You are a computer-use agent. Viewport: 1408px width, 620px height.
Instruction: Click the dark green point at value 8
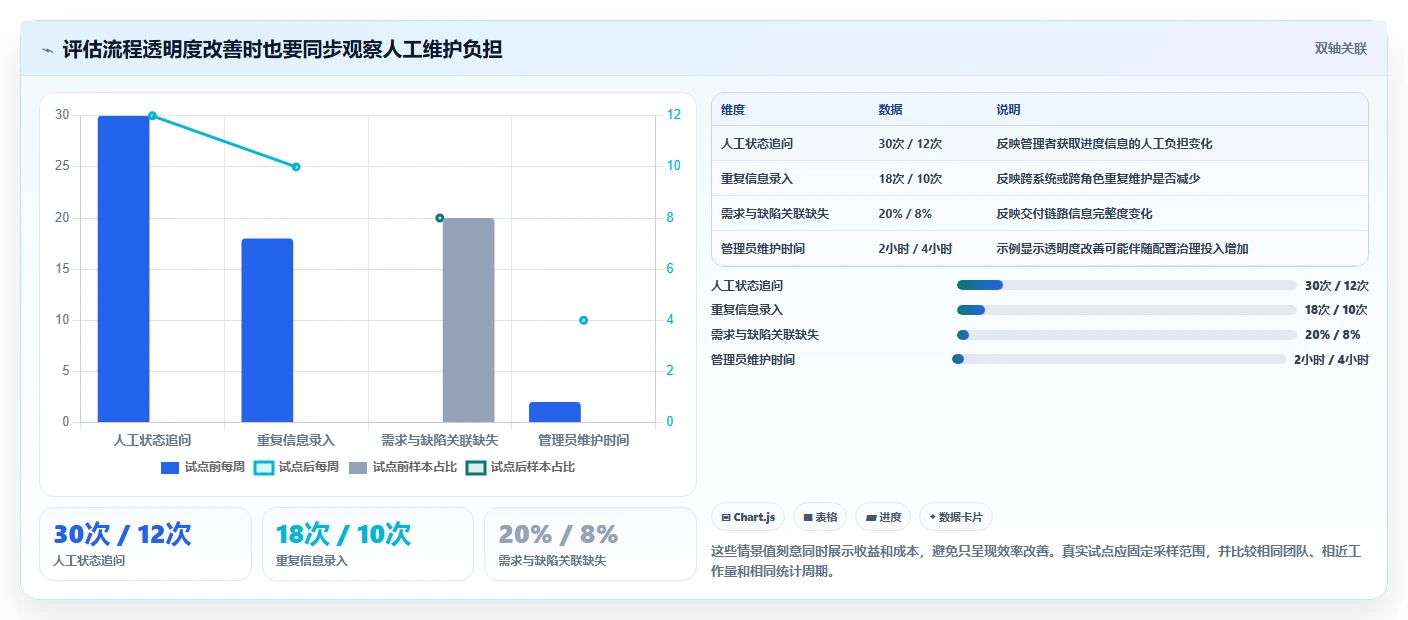click(x=439, y=218)
